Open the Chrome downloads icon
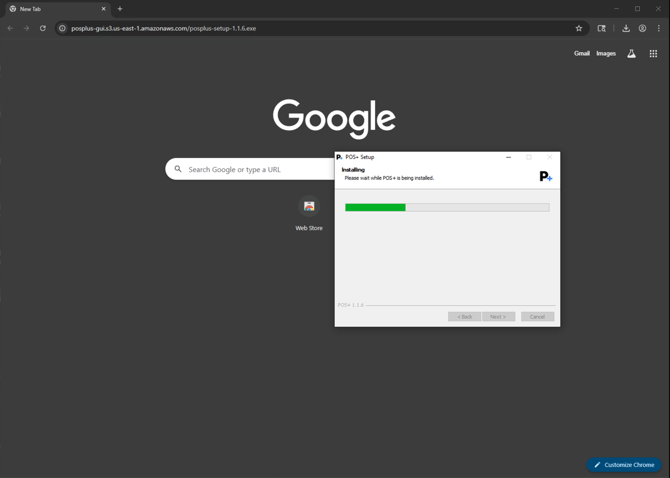The image size is (670, 478). (x=626, y=28)
